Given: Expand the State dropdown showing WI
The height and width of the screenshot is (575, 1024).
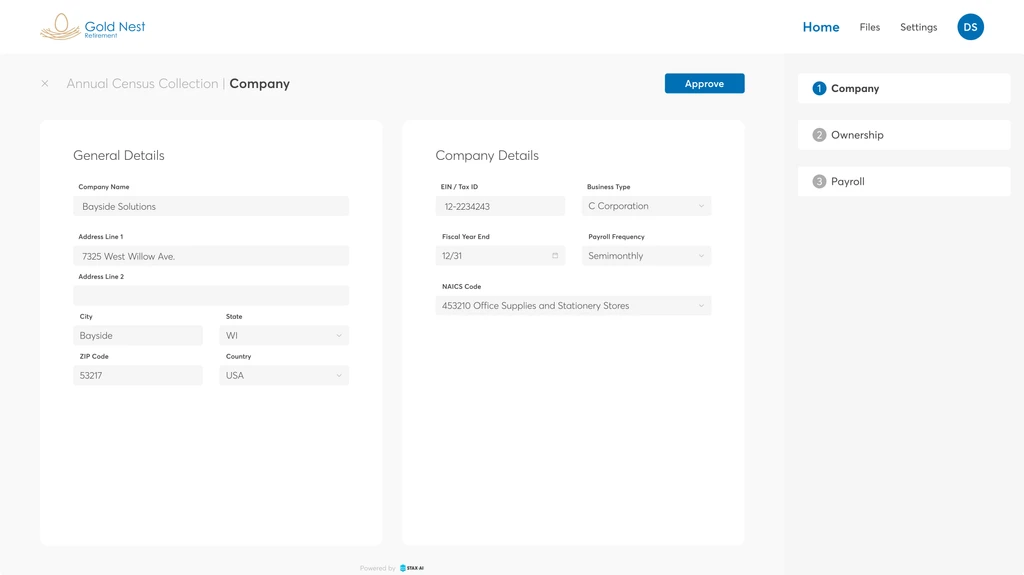Looking at the screenshot, I should [x=284, y=336].
